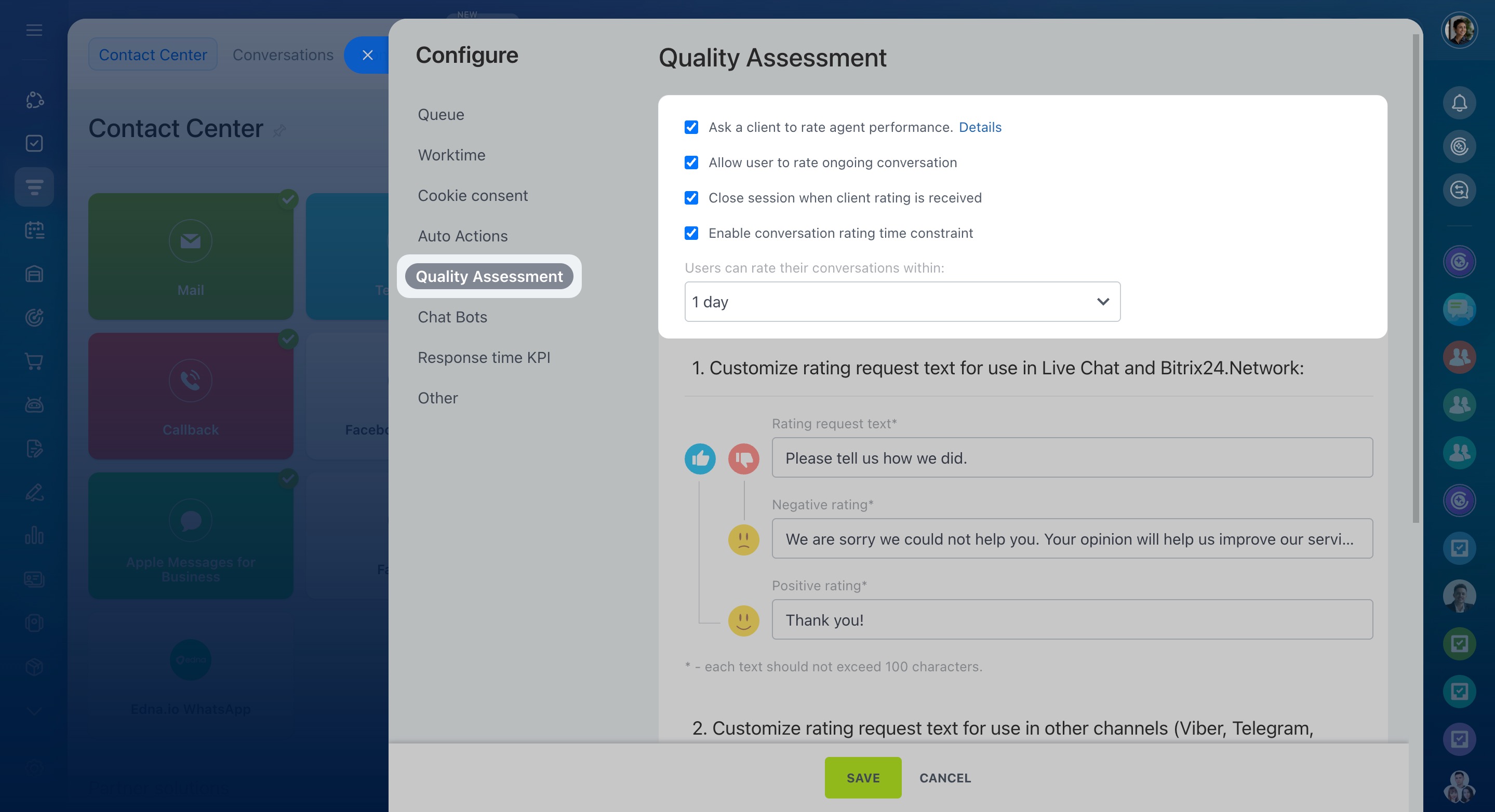Select the Auto Actions section

coord(462,236)
